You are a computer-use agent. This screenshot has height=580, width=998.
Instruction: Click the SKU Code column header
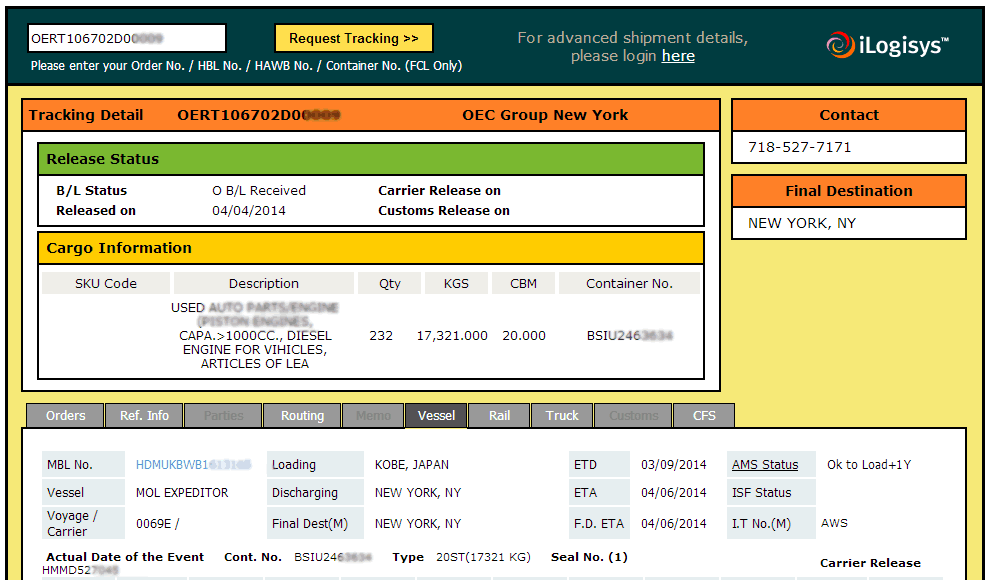(x=106, y=283)
